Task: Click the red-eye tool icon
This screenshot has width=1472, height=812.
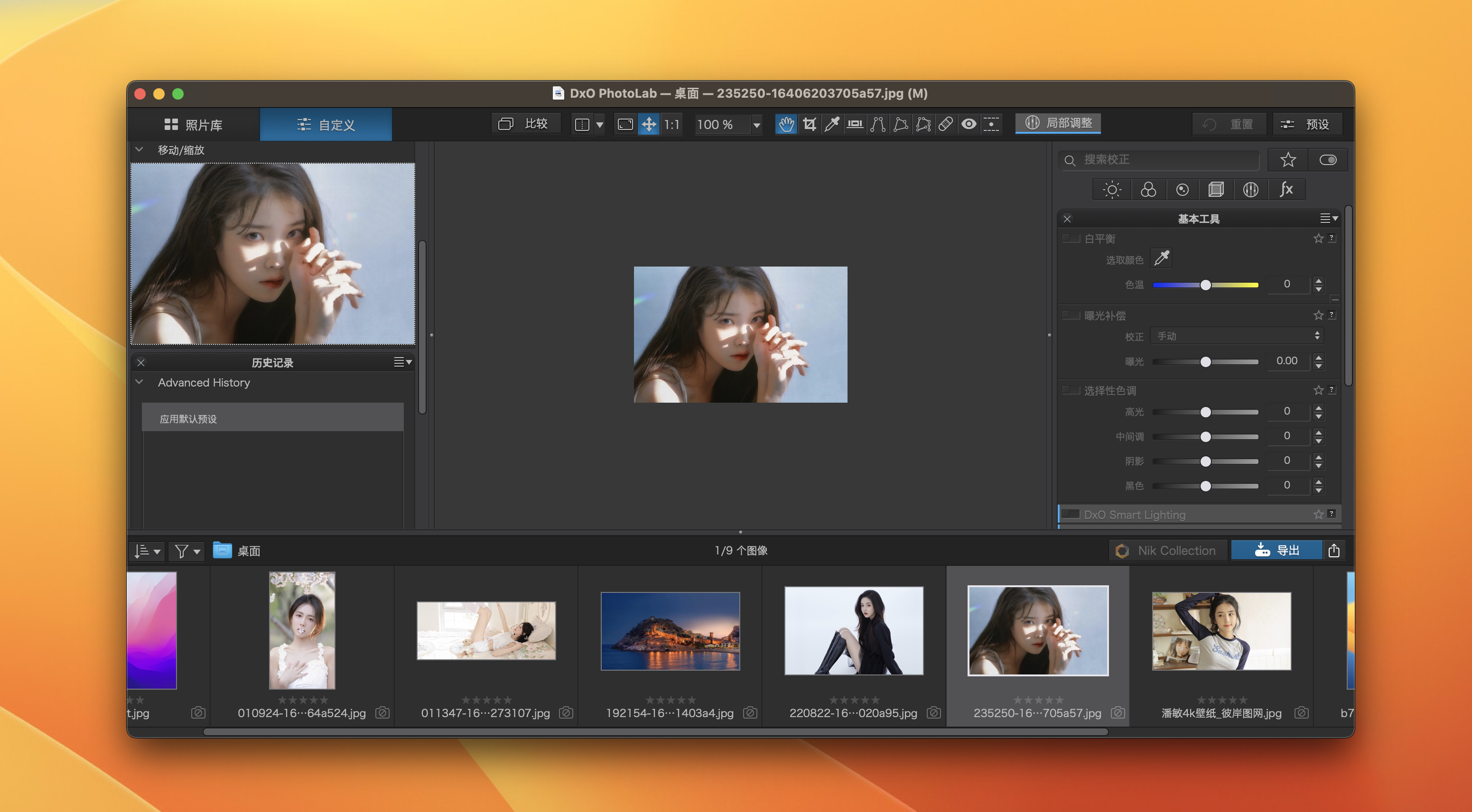Action: [969, 124]
